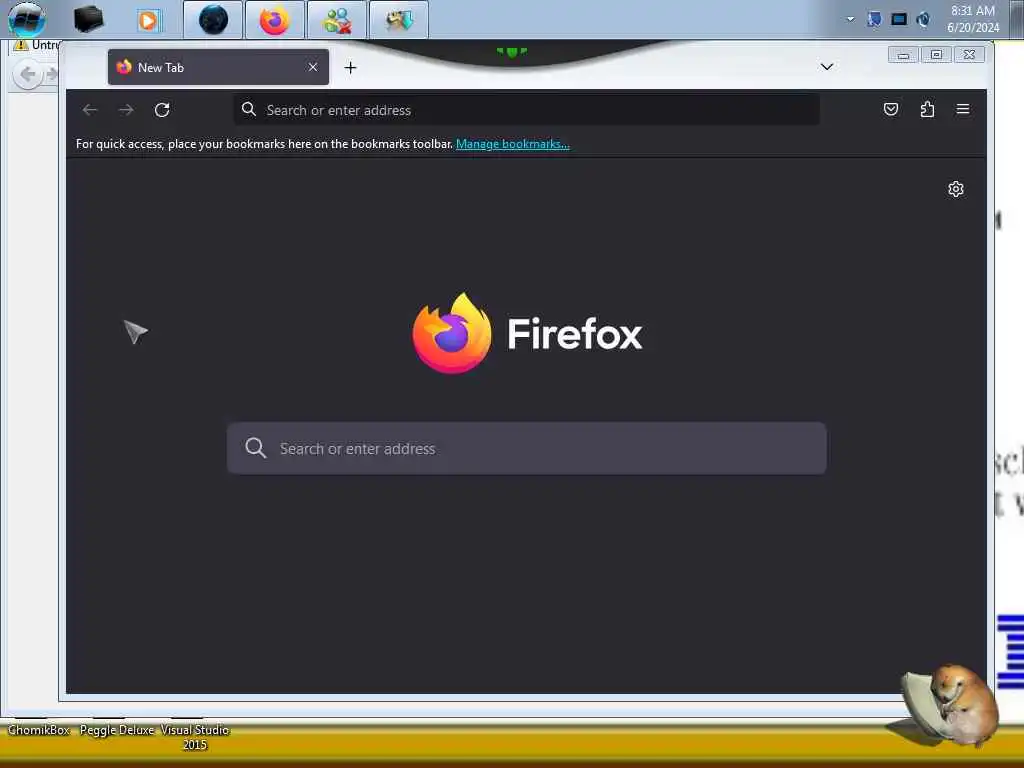Reload the page with the refresh icon

click(162, 110)
